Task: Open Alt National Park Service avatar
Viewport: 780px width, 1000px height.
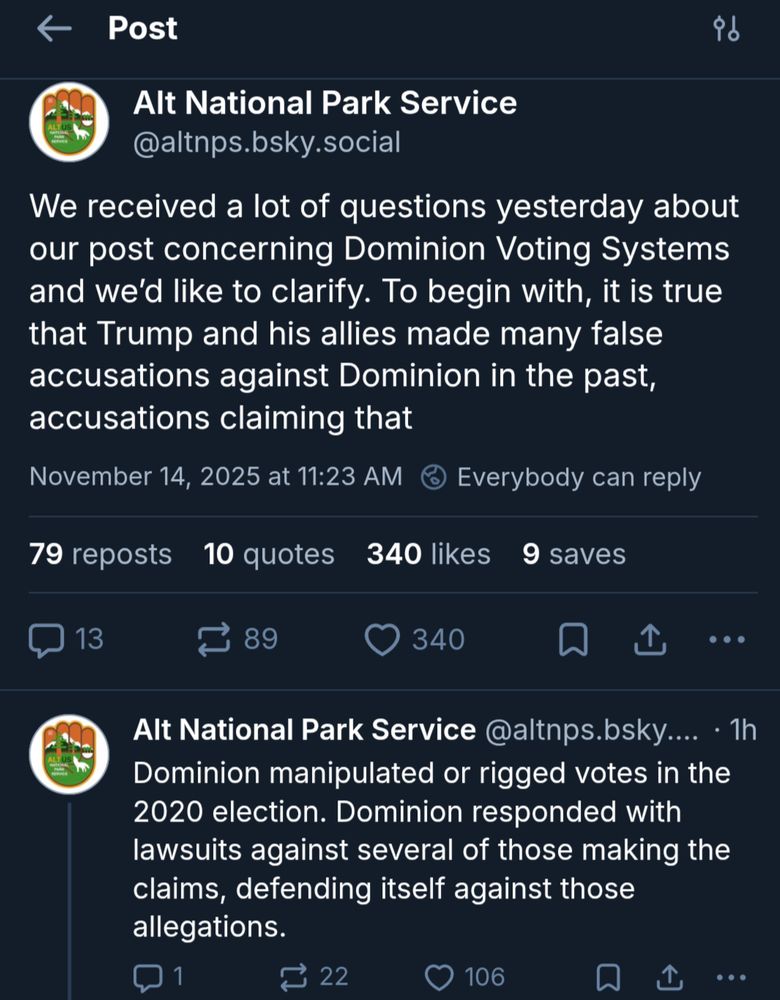Action: (68, 123)
